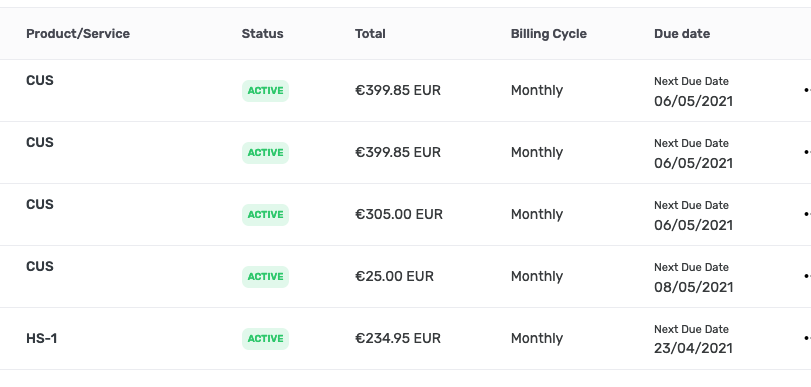811x387 pixels.
Task: Sort table by Total column header
Action: 370,34
